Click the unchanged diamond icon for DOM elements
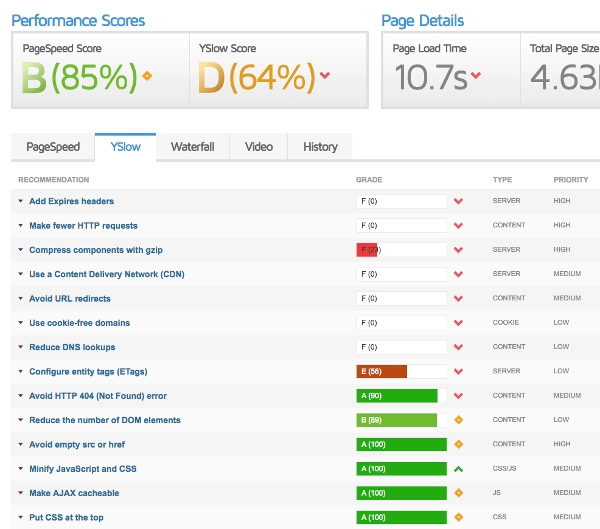 (458, 420)
